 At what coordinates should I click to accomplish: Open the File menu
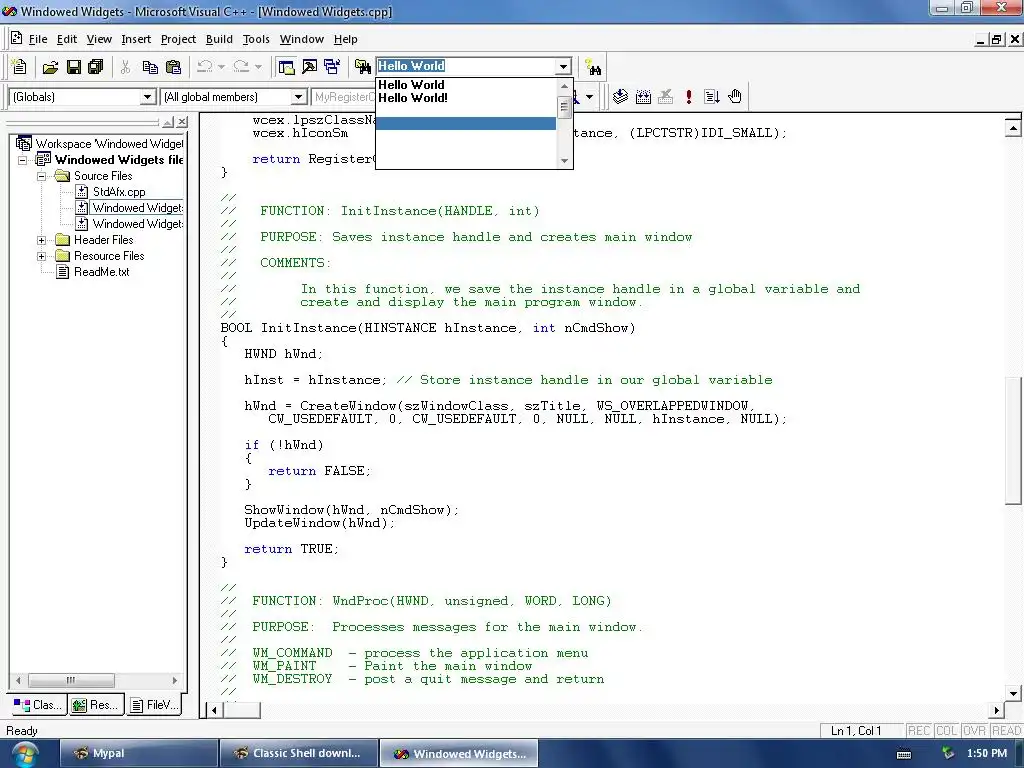pyautogui.click(x=38, y=39)
